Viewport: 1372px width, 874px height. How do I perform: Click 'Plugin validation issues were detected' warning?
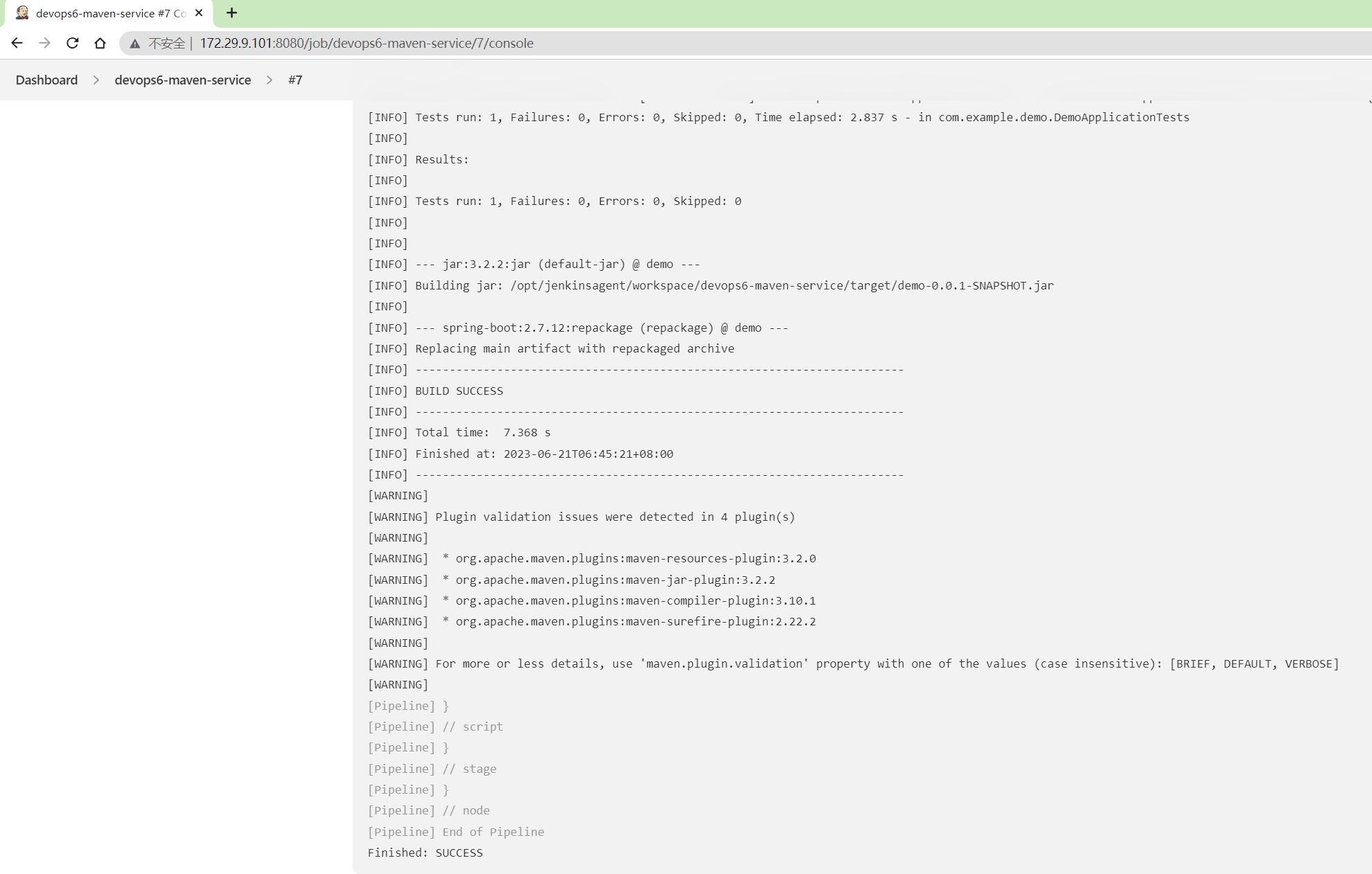point(581,517)
